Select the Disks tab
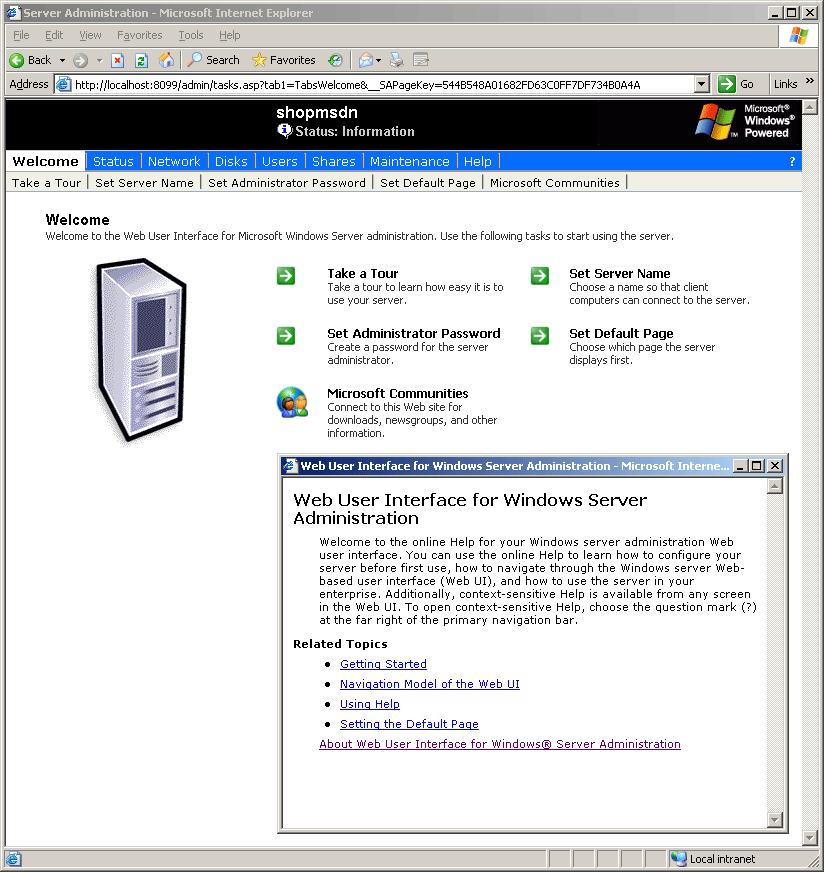This screenshot has height=872, width=824. pyautogui.click(x=231, y=161)
